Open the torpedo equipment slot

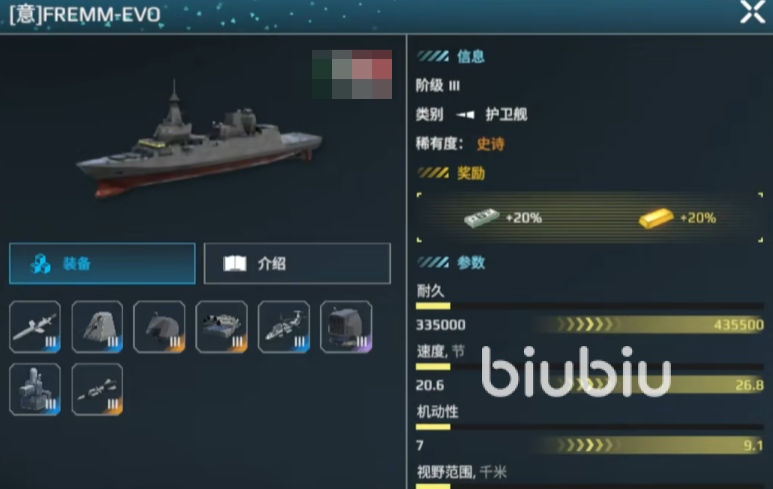(x=97, y=389)
